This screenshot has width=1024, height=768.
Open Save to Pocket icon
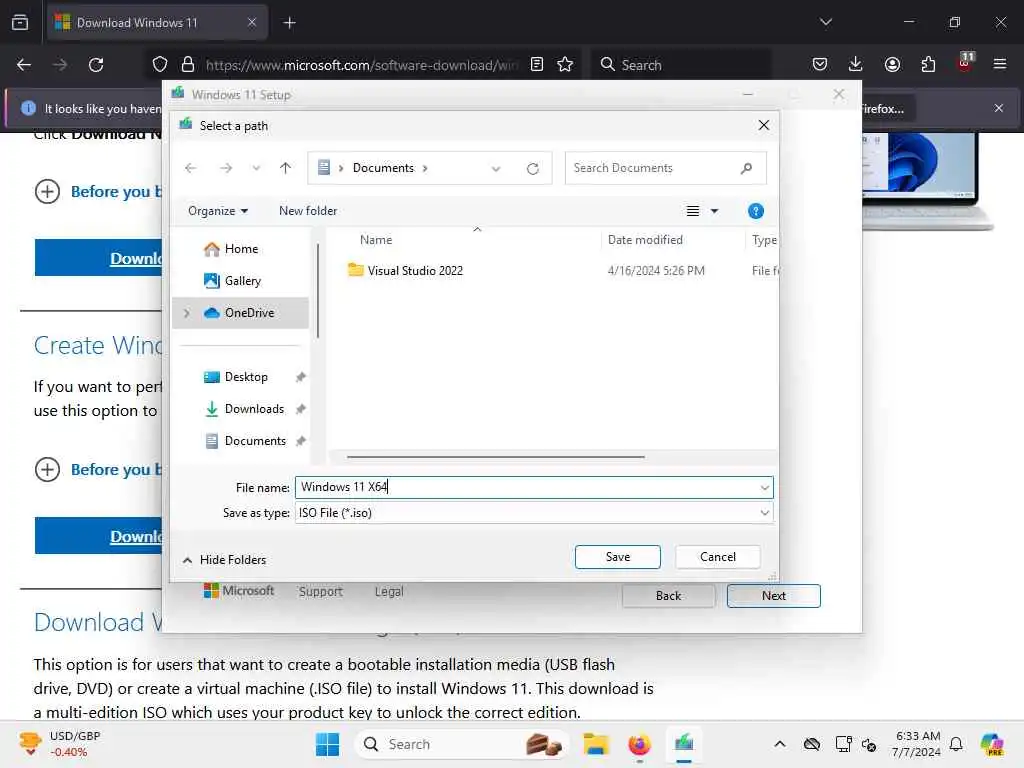pos(820,65)
